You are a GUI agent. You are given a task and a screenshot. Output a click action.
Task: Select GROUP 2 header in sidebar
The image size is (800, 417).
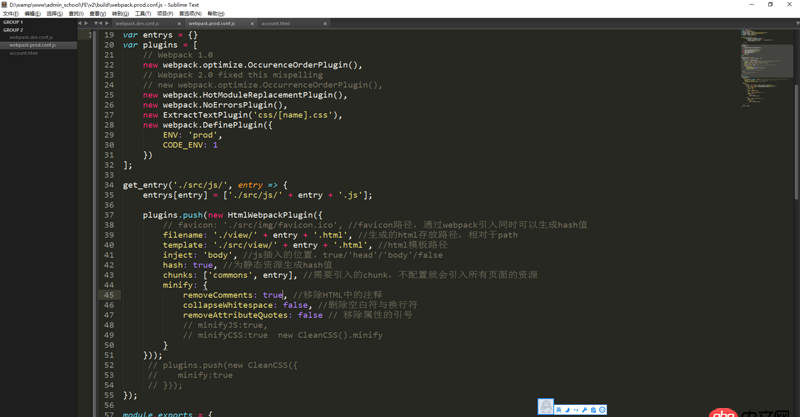(13, 30)
